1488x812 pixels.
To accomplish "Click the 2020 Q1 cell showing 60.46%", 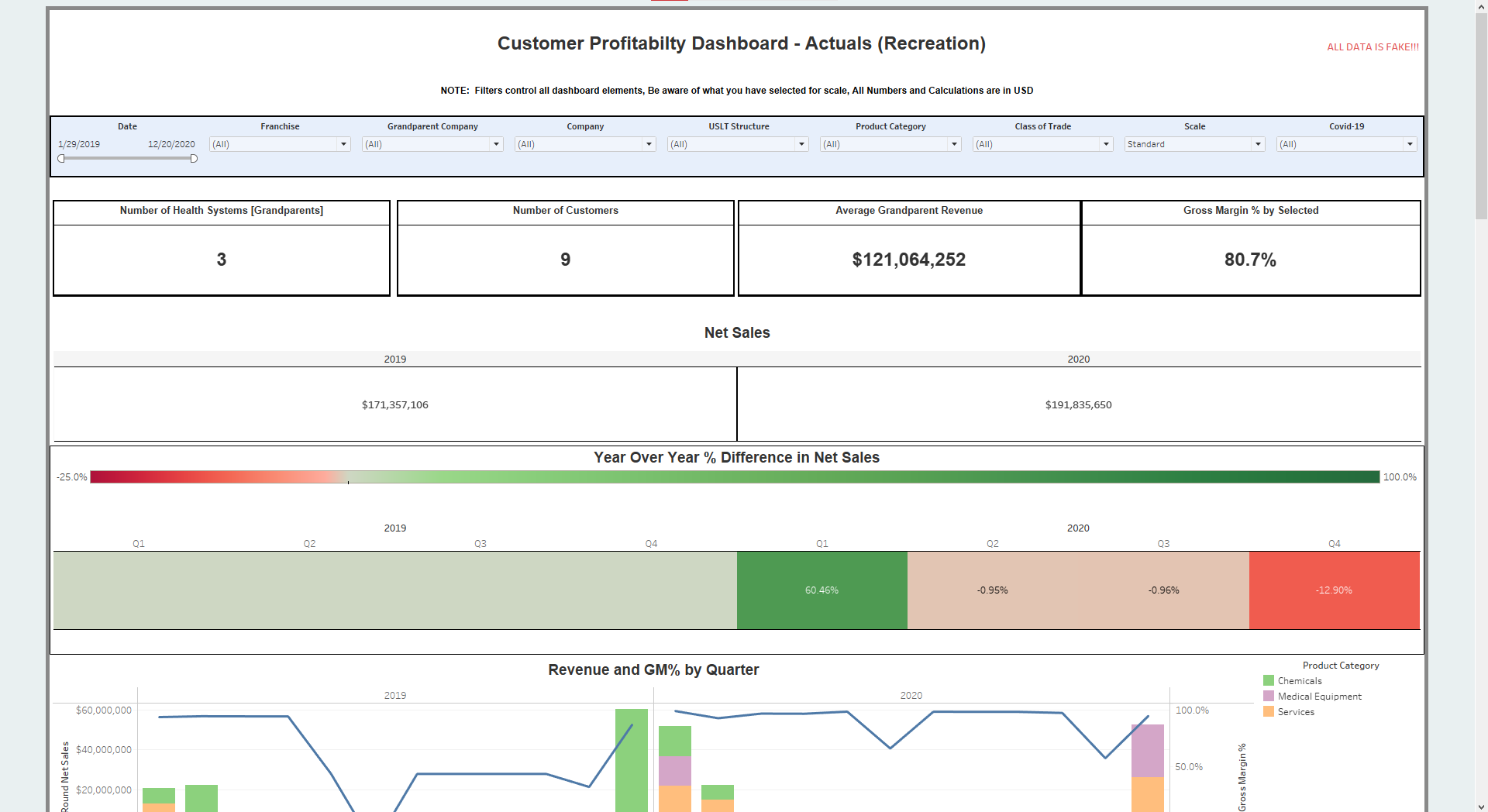I will pos(821,590).
